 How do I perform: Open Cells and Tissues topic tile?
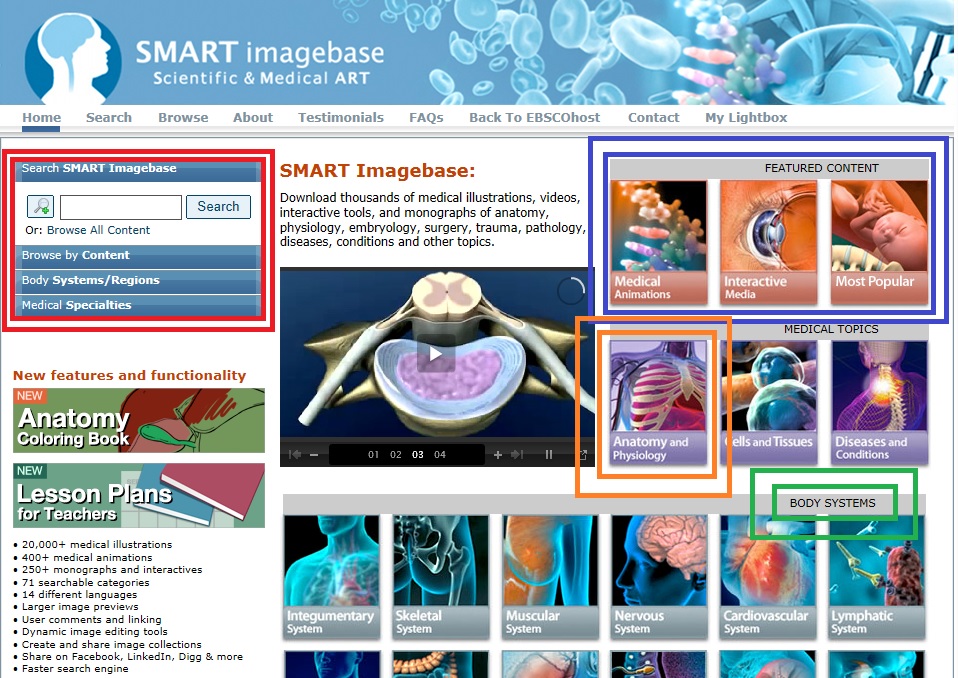769,402
